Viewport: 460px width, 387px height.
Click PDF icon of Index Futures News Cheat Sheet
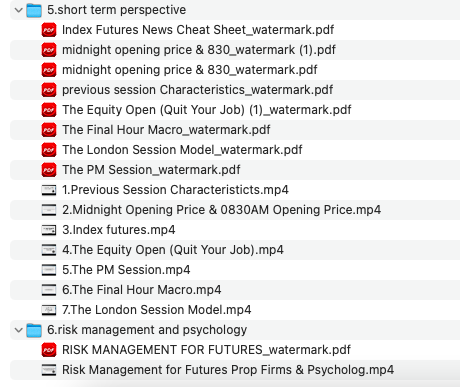click(x=49, y=30)
